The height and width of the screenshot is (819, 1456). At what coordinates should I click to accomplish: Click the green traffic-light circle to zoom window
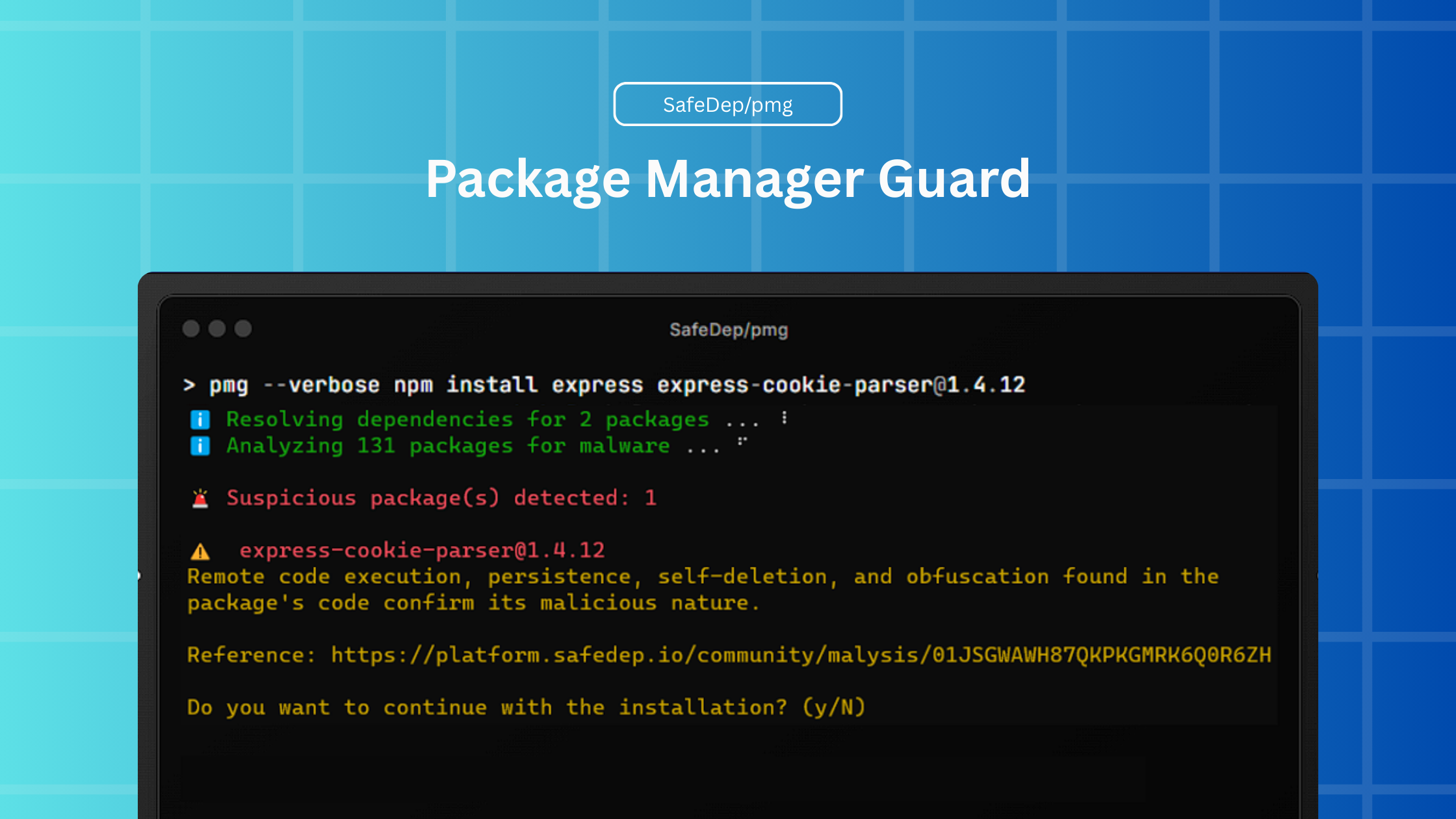coord(244,330)
